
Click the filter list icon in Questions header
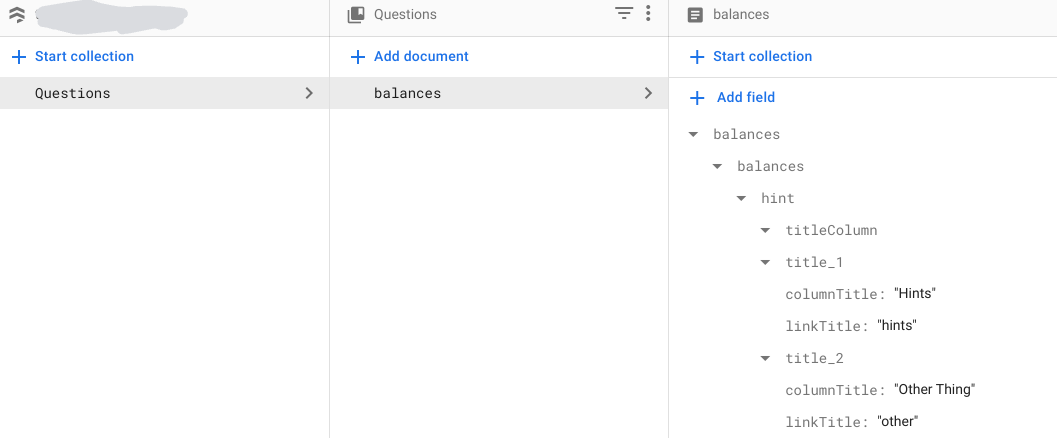[624, 14]
